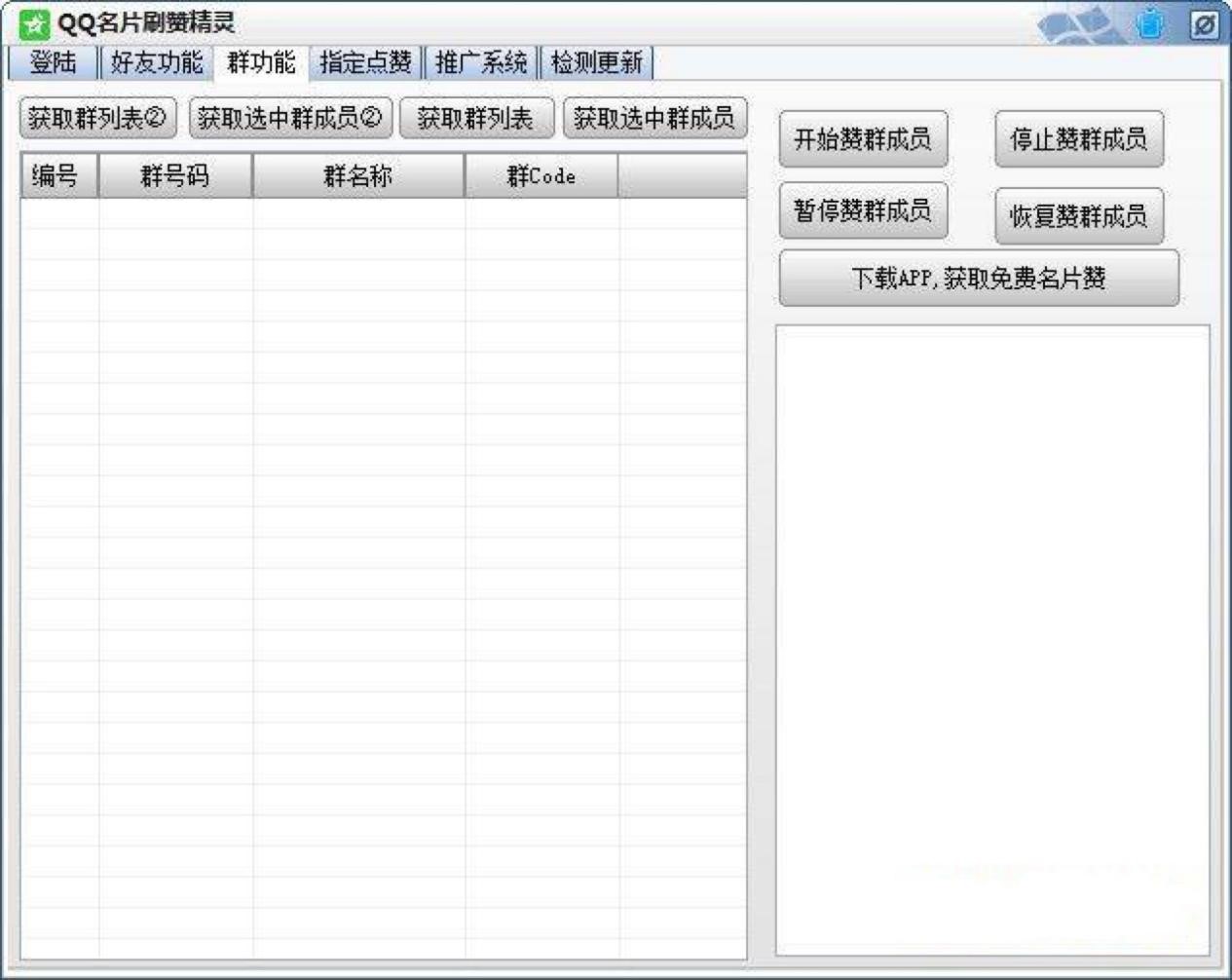Screen dimensions: 1232x980
Task: Click the 获取群列表 button without number
Action: pos(476,119)
